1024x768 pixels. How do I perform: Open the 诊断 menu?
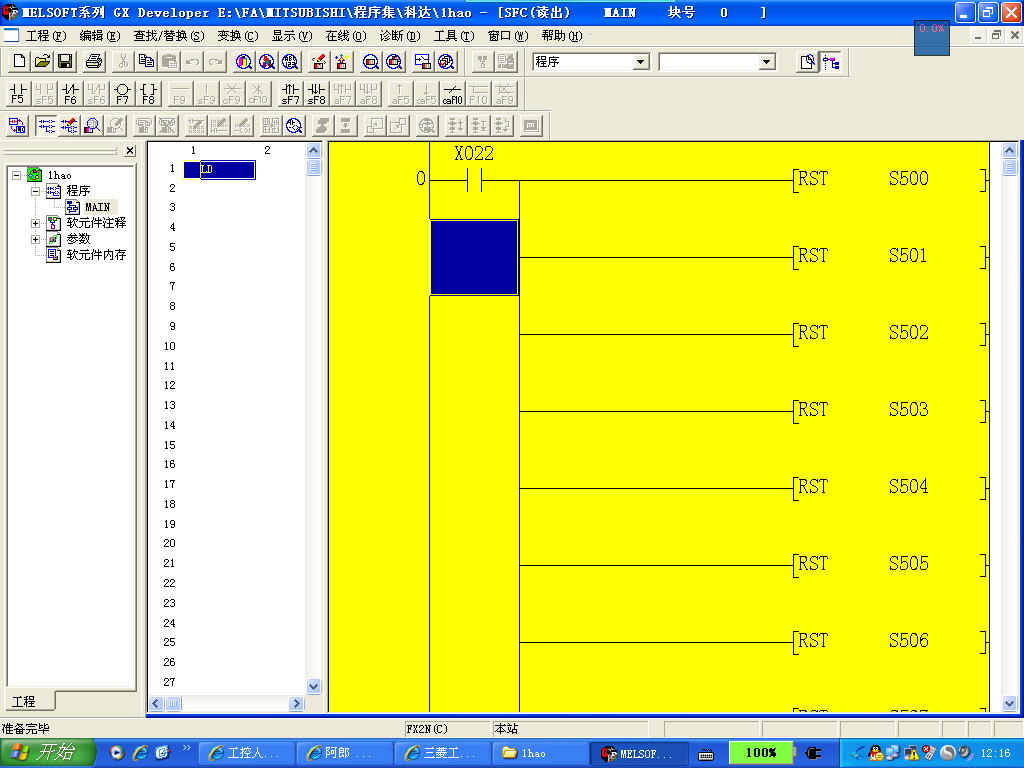pos(399,36)
